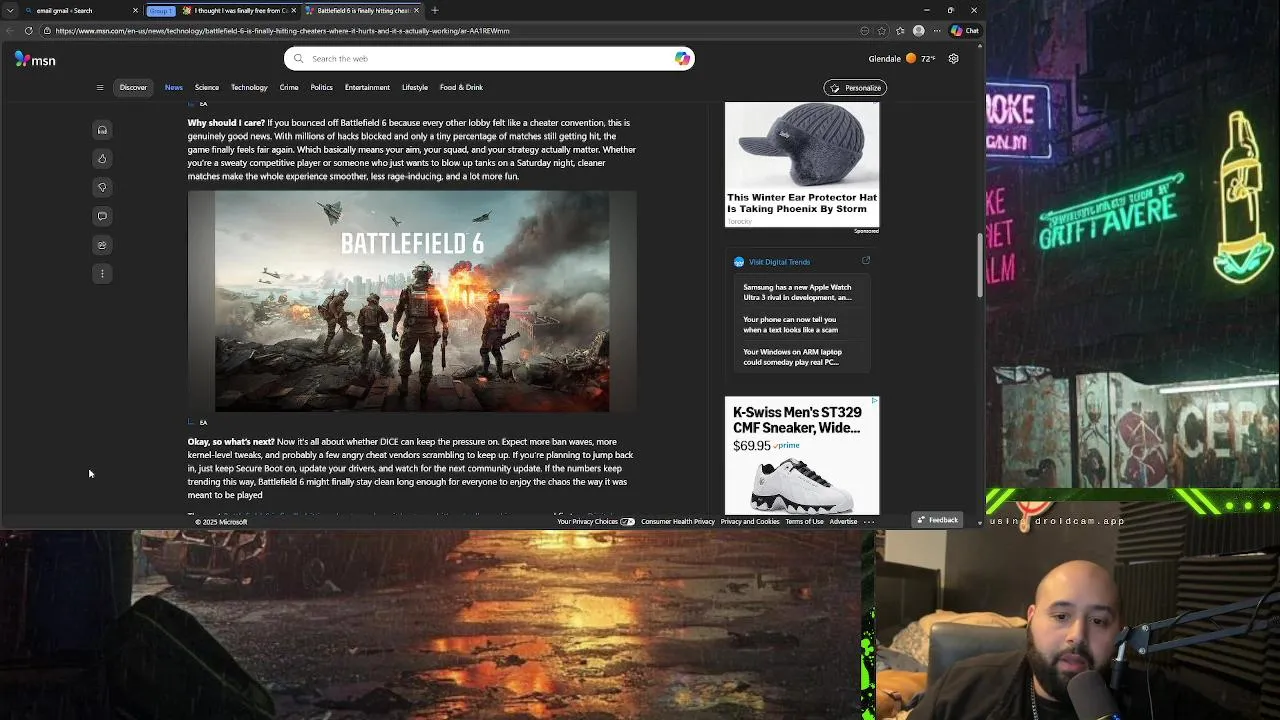Open Your Privacy Choices link

point(595,522)
